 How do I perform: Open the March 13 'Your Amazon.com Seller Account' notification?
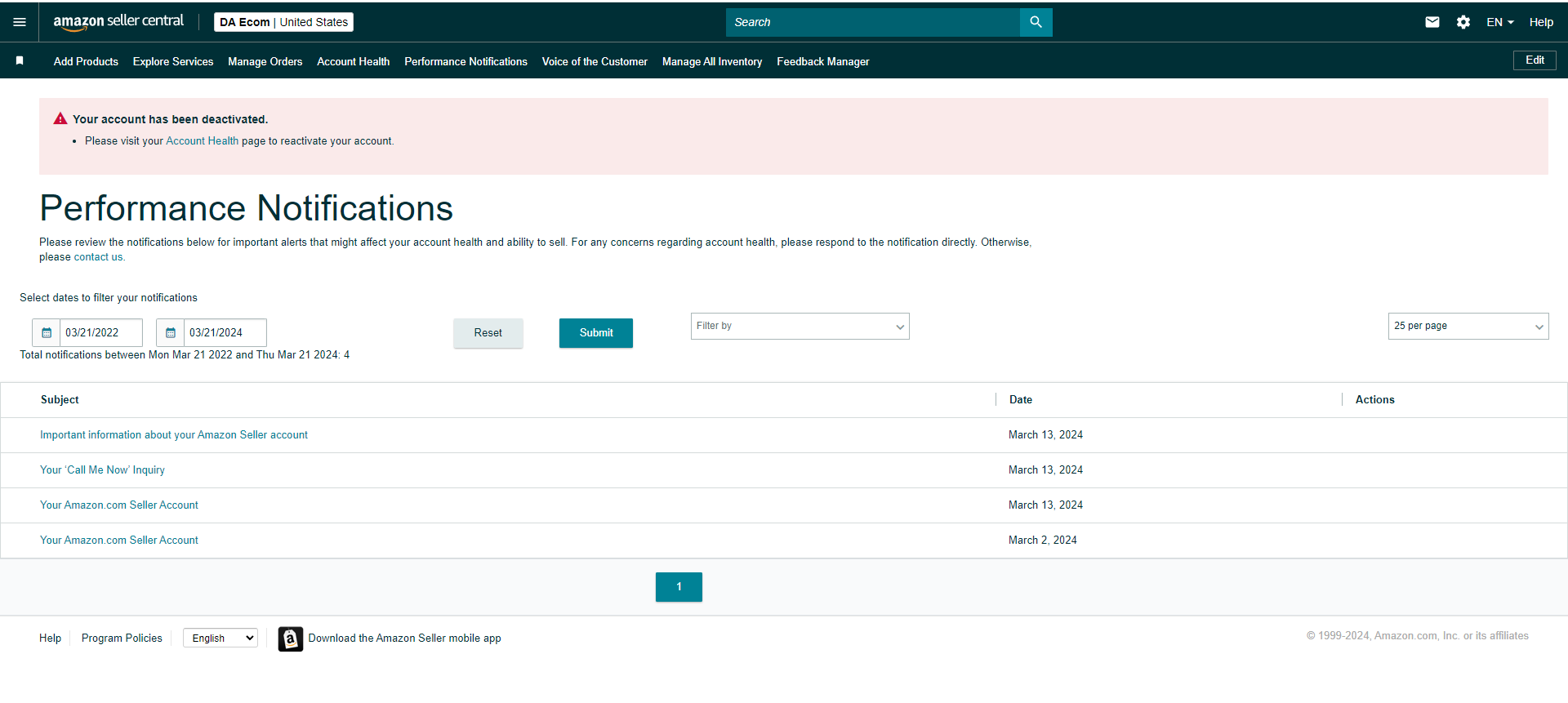tap(119, 505)
